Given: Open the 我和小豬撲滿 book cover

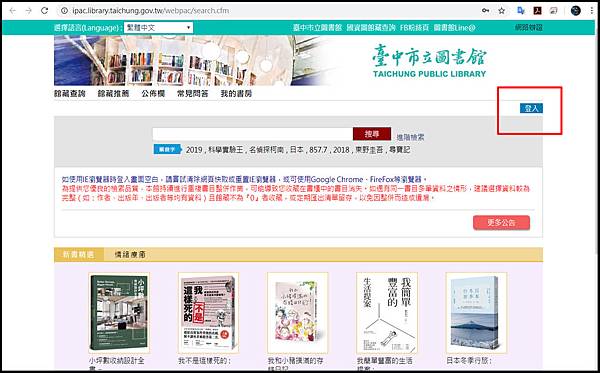Looking at the screenshot, I should (x=297, y=313).
